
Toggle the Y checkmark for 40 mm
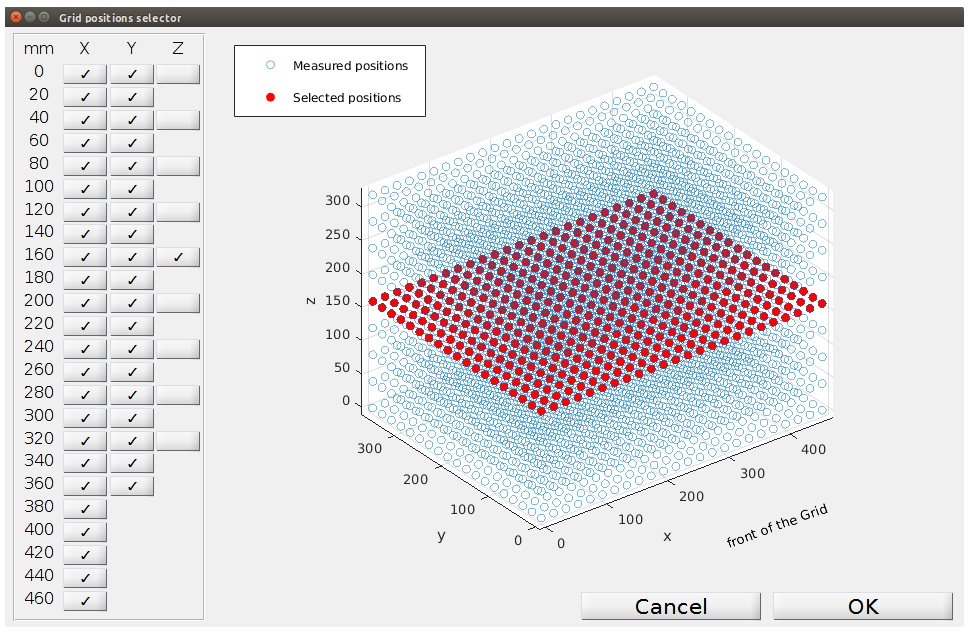[x=132, y=120]
